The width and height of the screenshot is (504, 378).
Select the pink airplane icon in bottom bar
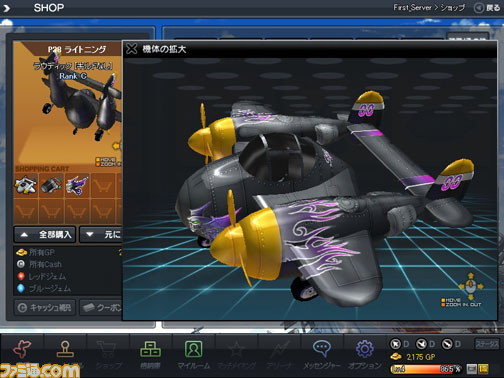tap(22, 349)
